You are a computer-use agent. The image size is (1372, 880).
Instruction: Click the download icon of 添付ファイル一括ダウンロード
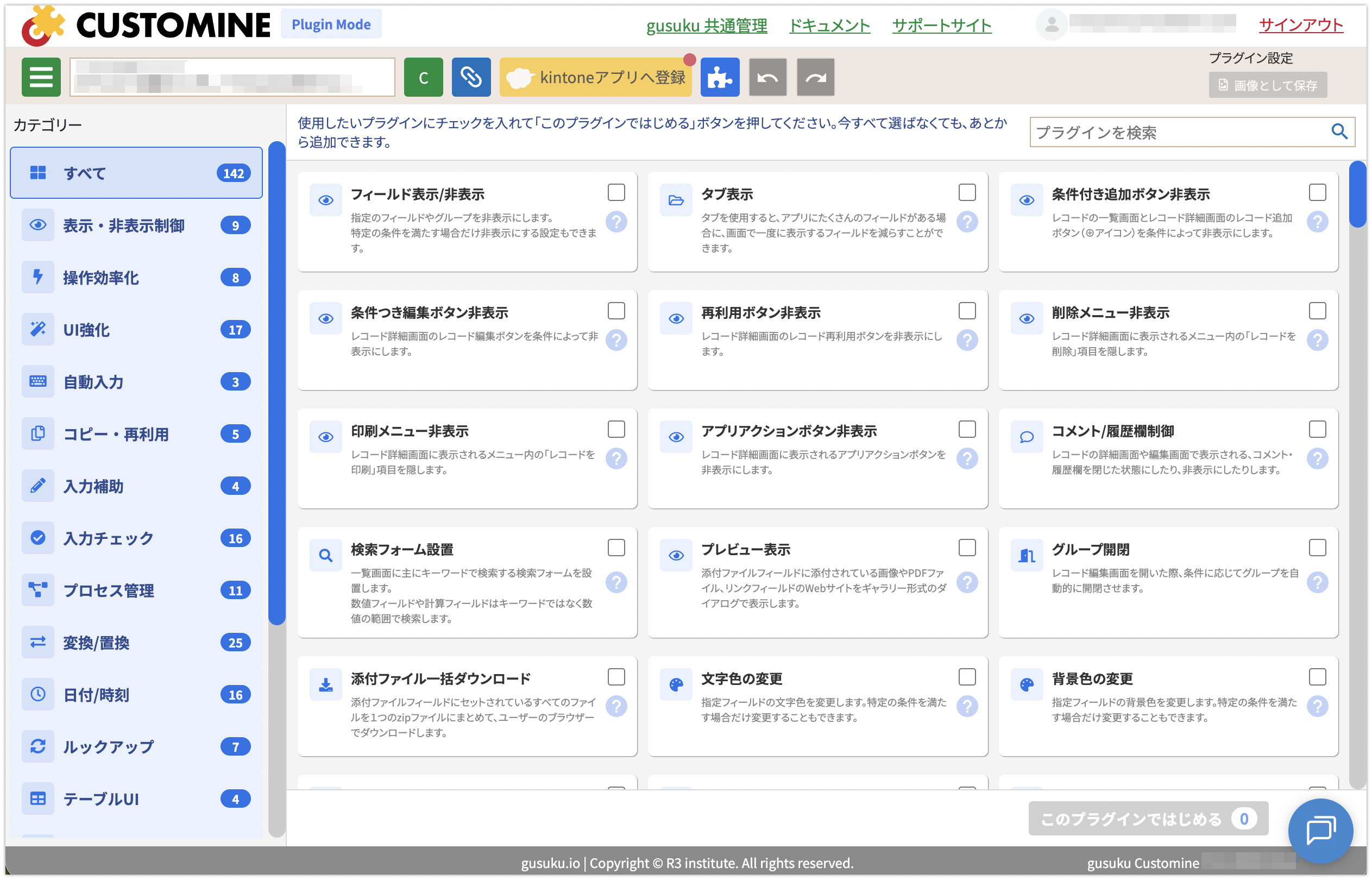[x=325, y=684]
